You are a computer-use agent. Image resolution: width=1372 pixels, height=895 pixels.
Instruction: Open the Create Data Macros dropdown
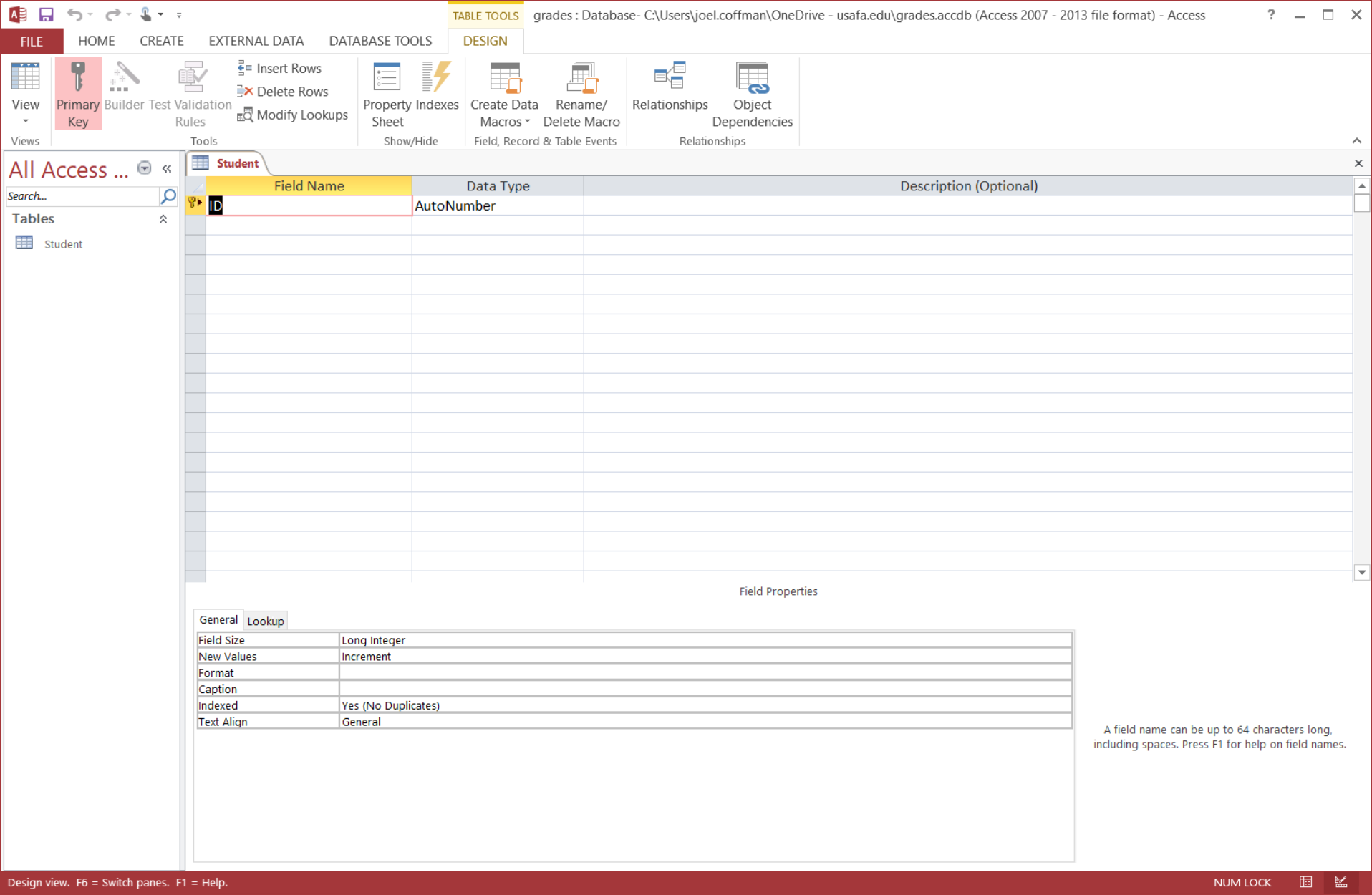(x=504, y=94)
